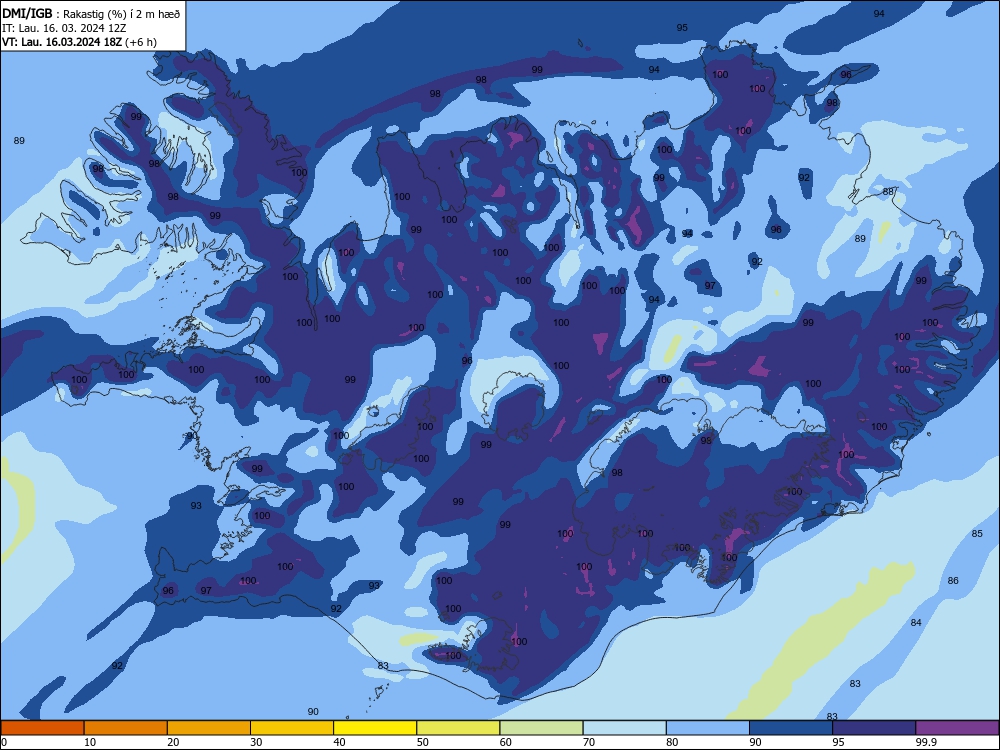
Task: Pick the 95–99.9 dark navy legend swatch
Action: (874, 728)
